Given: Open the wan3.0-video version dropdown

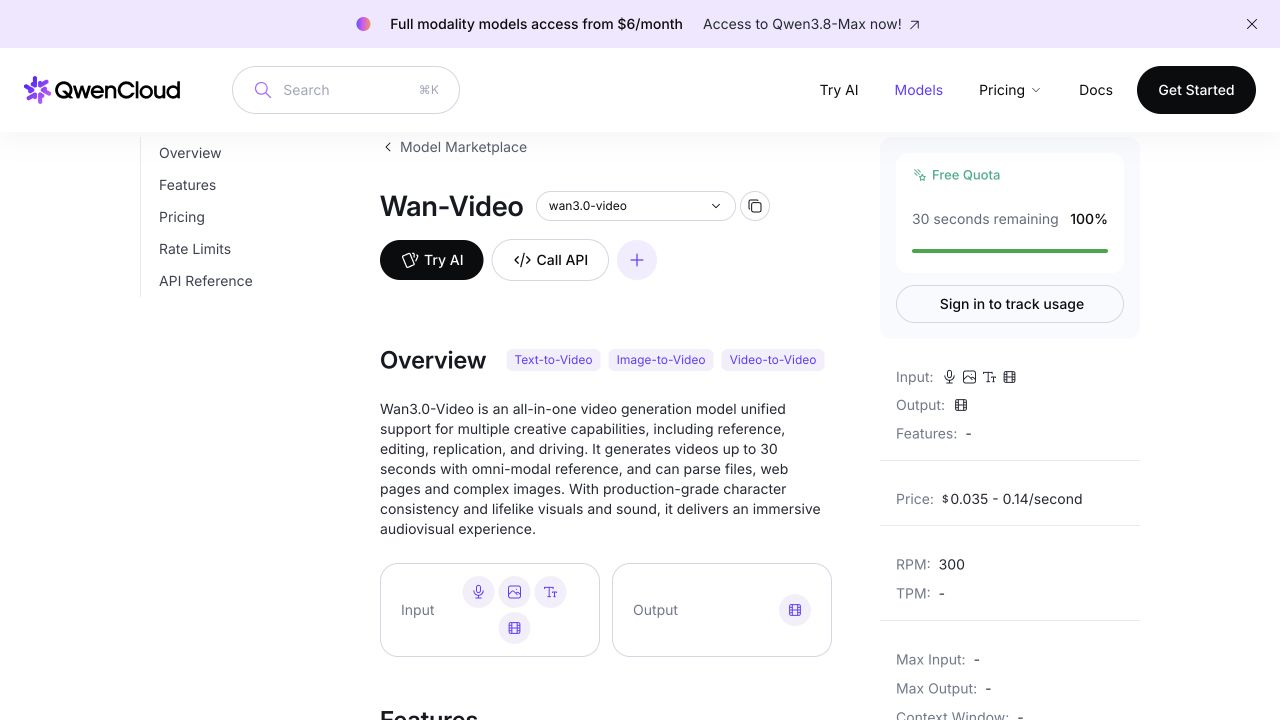Looking at the screenshot, I should click(636, 206).
